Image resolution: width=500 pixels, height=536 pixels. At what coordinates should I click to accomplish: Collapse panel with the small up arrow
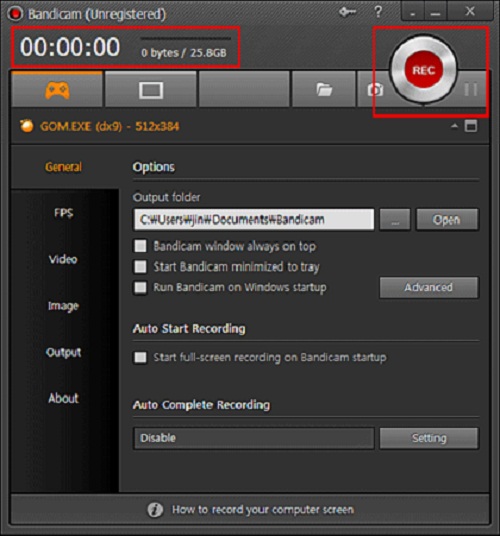pos(454,126)
